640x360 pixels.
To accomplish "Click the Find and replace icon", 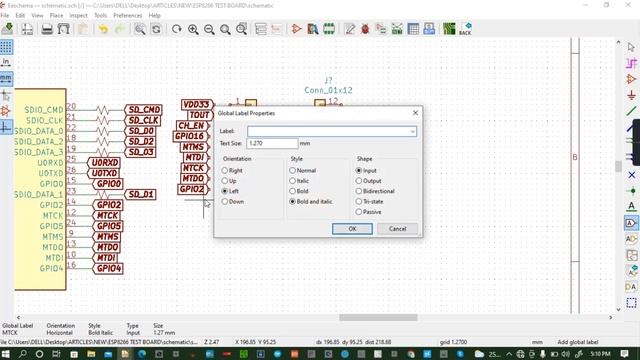I will (x=140, y=29).
